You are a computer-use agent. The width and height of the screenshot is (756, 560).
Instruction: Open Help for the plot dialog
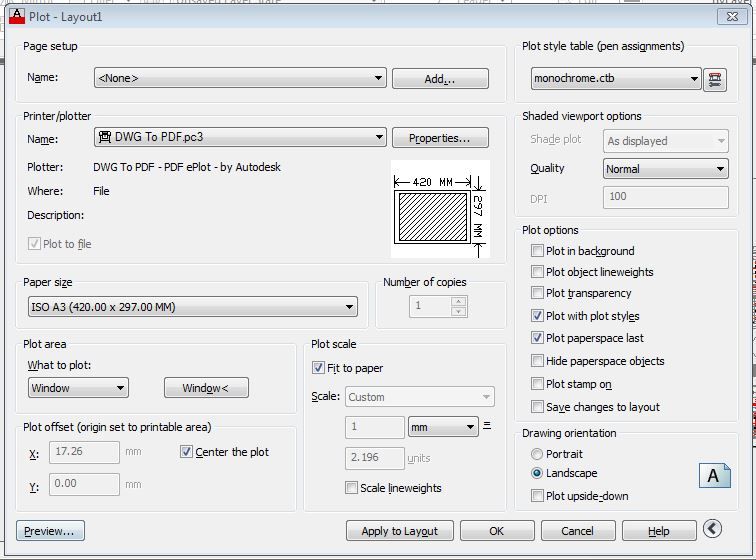click(659, 531)
